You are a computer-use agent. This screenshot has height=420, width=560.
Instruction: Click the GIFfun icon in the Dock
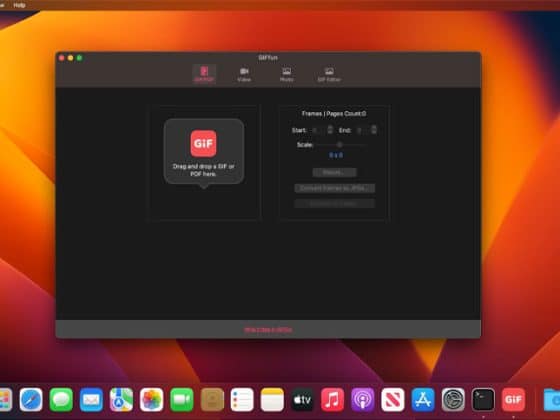click(514, 400)
